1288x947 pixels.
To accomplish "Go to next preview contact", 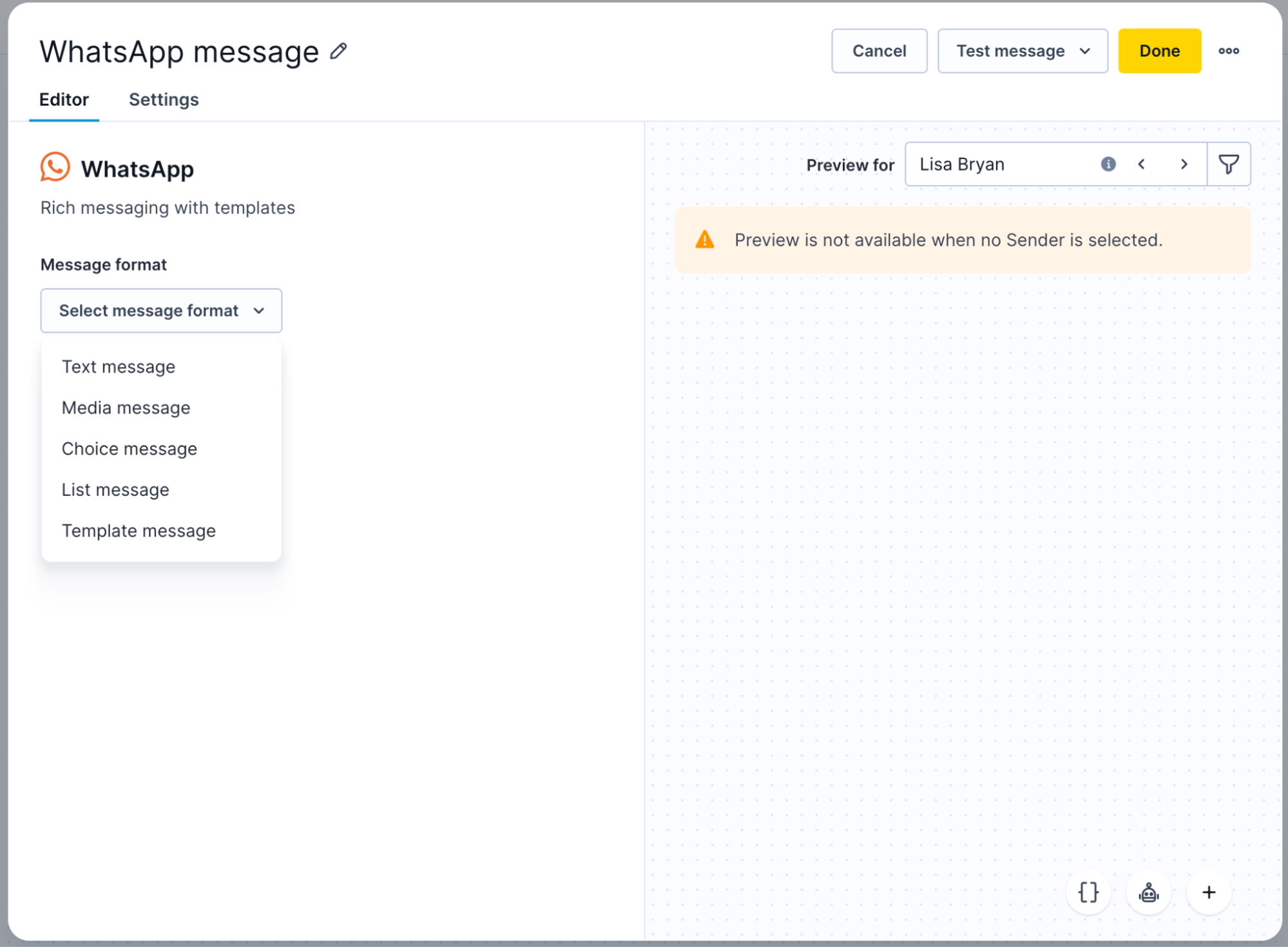I will (1184, 164).
